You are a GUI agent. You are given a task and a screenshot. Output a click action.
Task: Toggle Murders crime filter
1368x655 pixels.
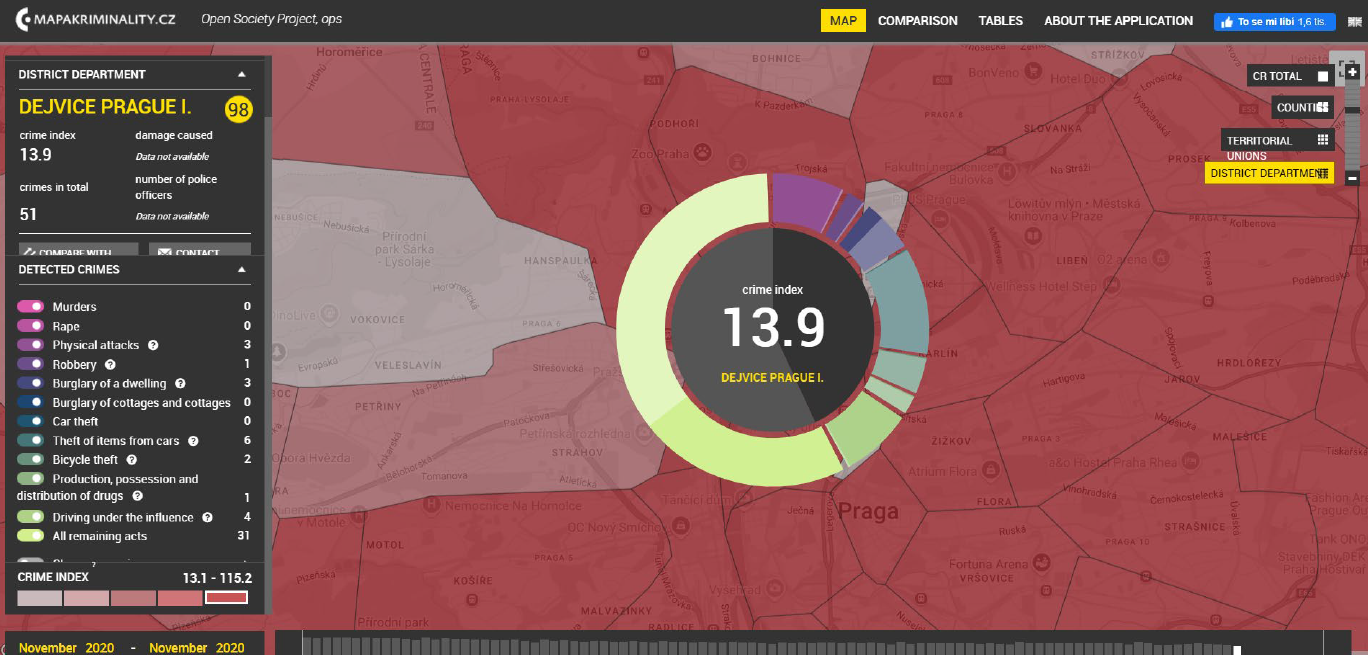tap(30, 307)
